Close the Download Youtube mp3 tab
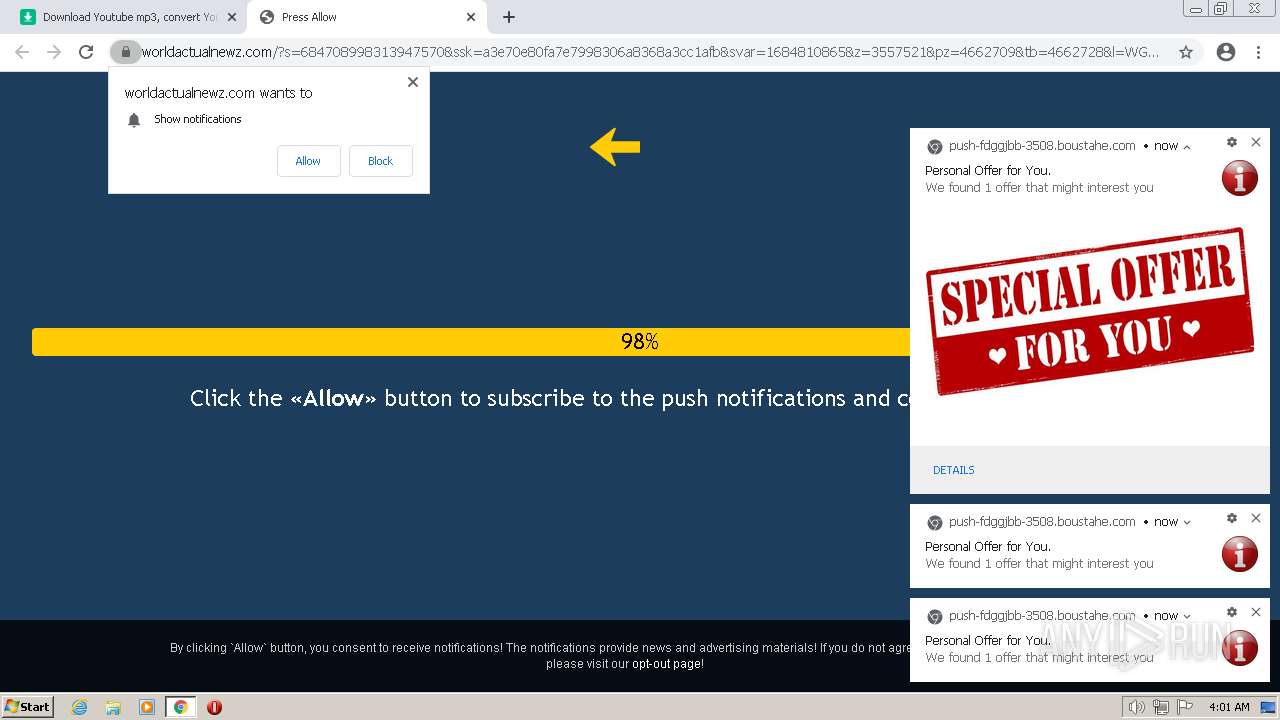This screenshot has height=720, width=1280. click(x=232, y=17)
